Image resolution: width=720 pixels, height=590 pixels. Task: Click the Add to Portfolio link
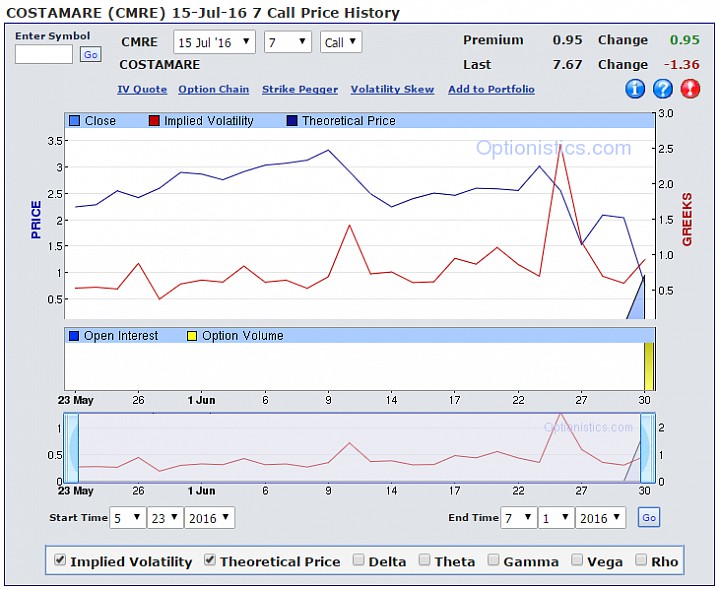(x=491, y=90)
